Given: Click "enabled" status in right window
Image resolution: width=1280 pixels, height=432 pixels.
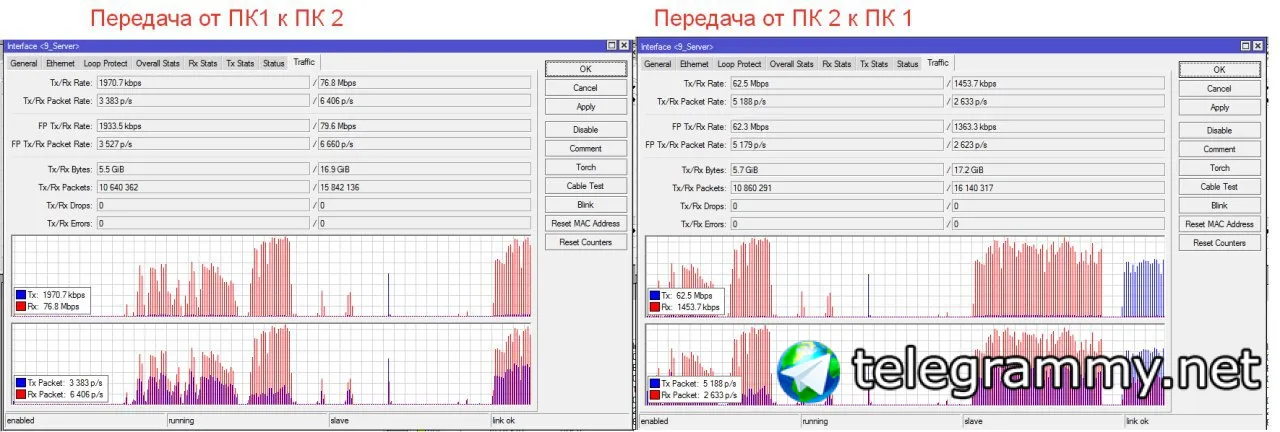Looking at the screenshot, I should tap(655, 422).
